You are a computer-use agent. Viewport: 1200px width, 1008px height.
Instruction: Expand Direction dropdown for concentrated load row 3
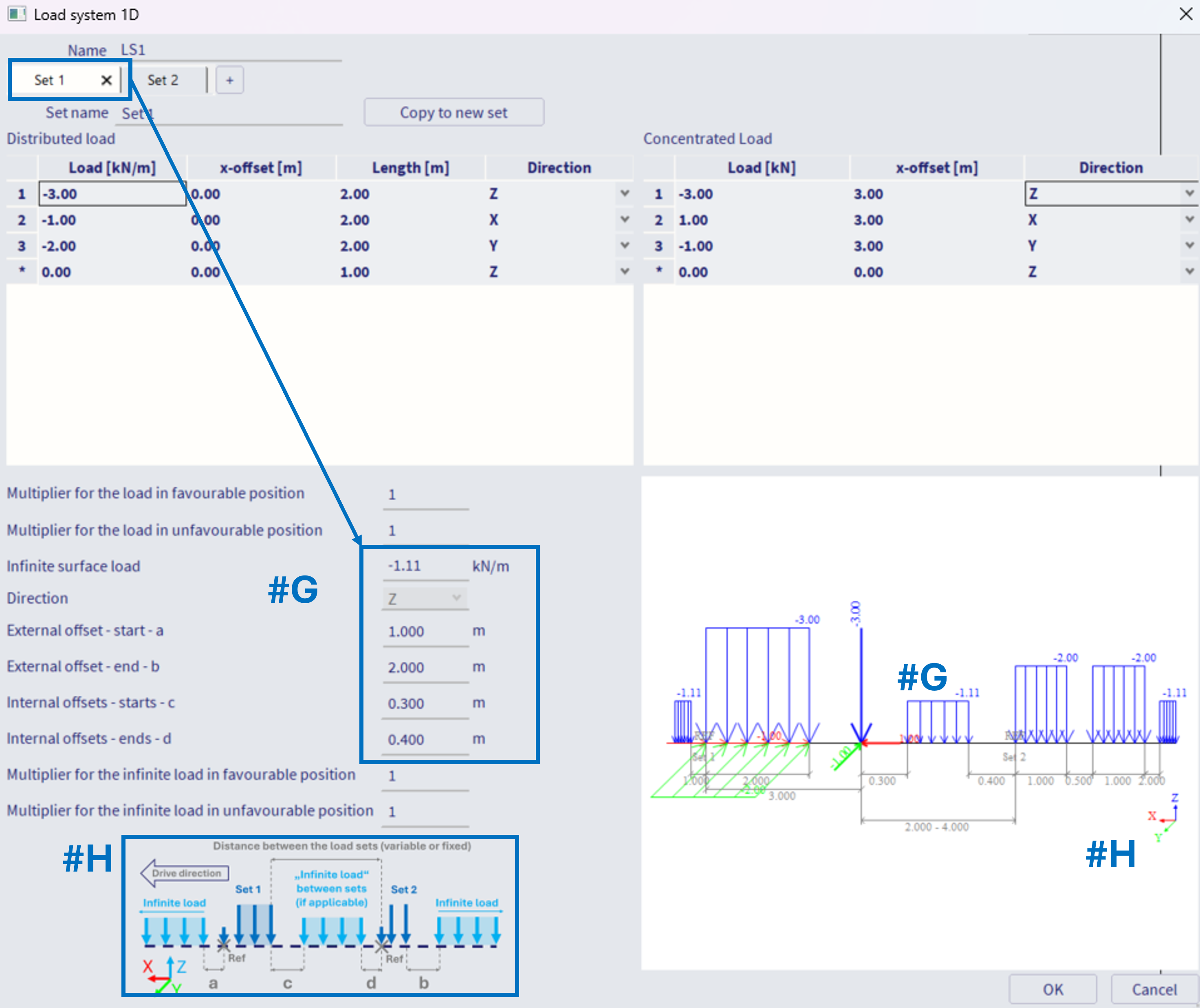(x=1189, y=246)
